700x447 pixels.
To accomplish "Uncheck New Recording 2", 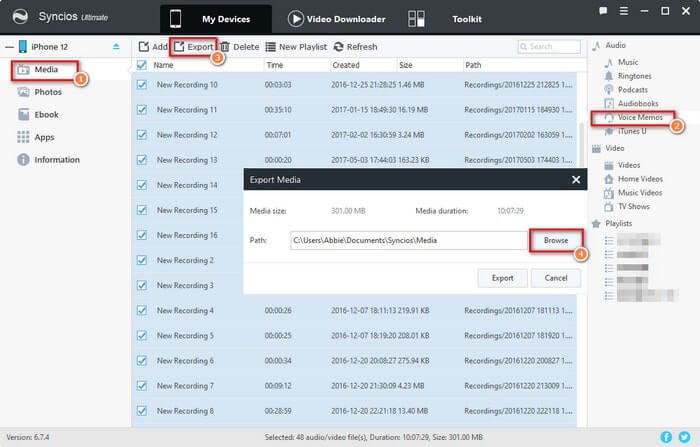I will point(142,260).
